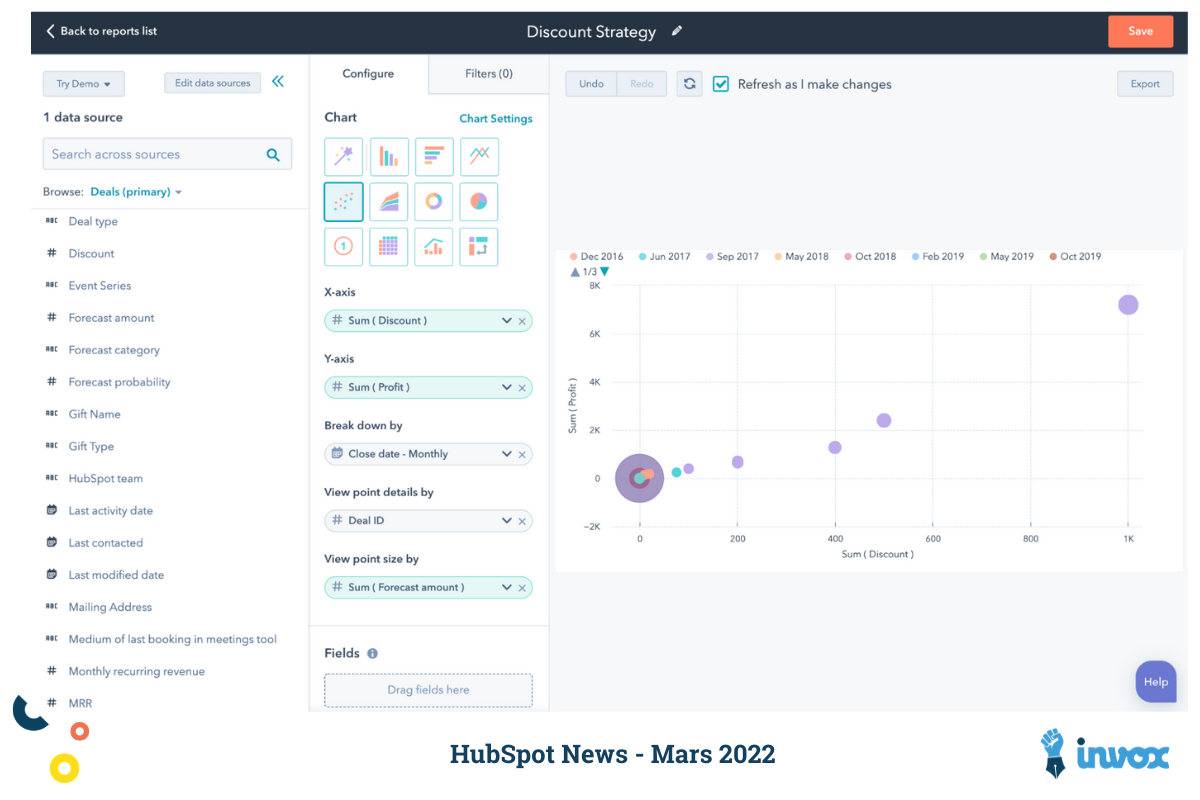The image size is (1200, 800).
Task: Toggle Oct 2018 series in legend
Action: coord(871,257)
